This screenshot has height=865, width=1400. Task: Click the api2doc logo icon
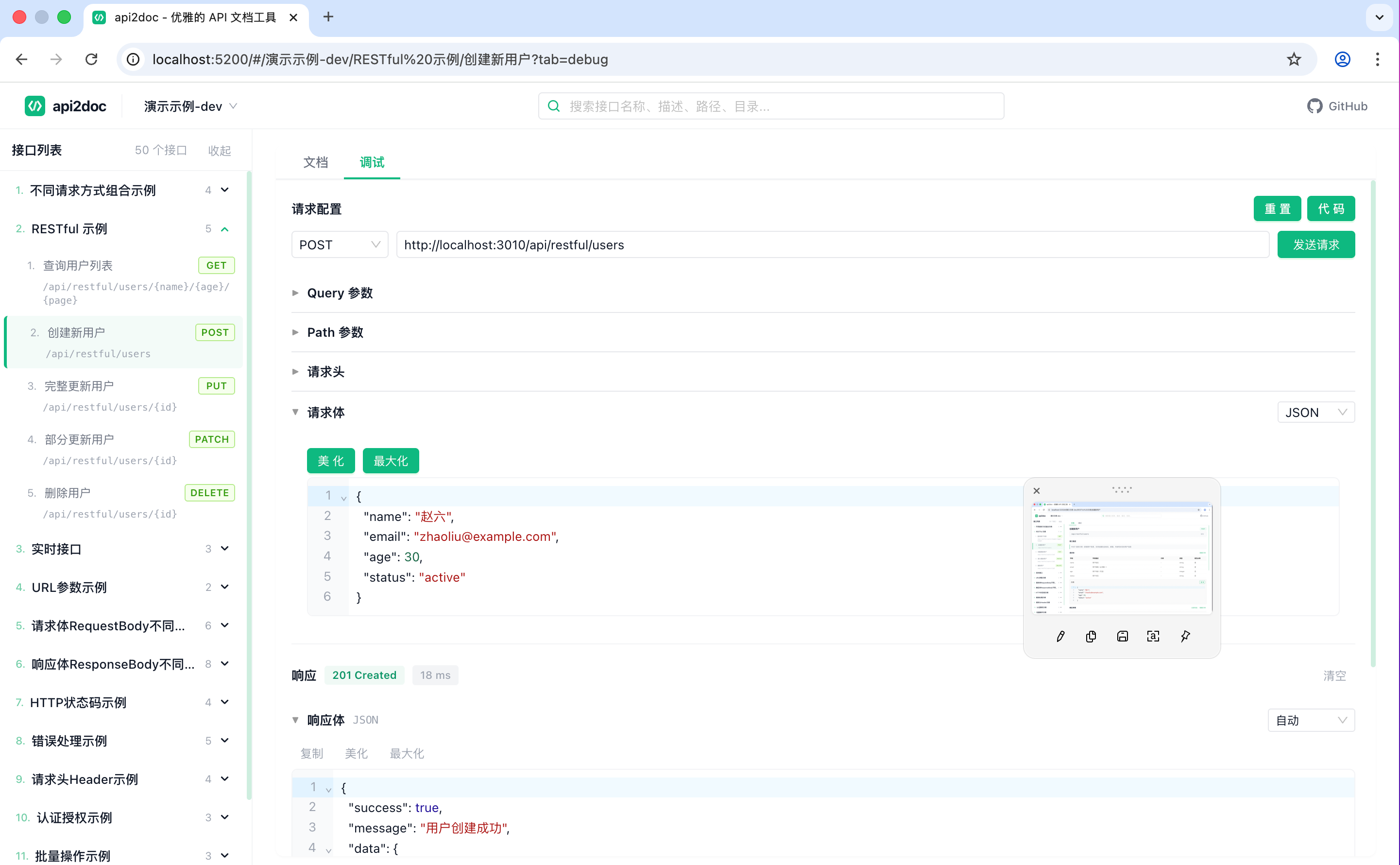(35, 106)
